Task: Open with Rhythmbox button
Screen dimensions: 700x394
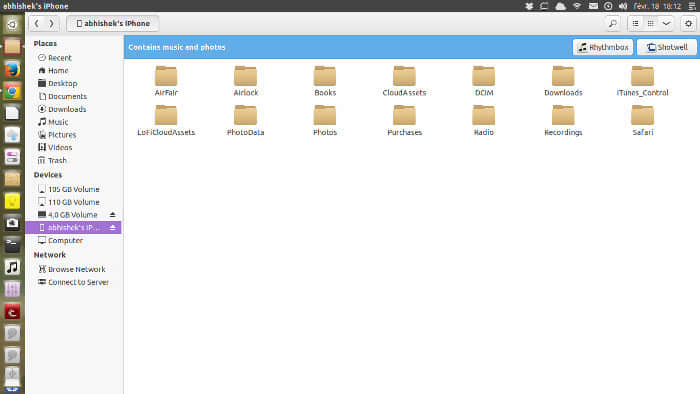Action: pos(603,47)
